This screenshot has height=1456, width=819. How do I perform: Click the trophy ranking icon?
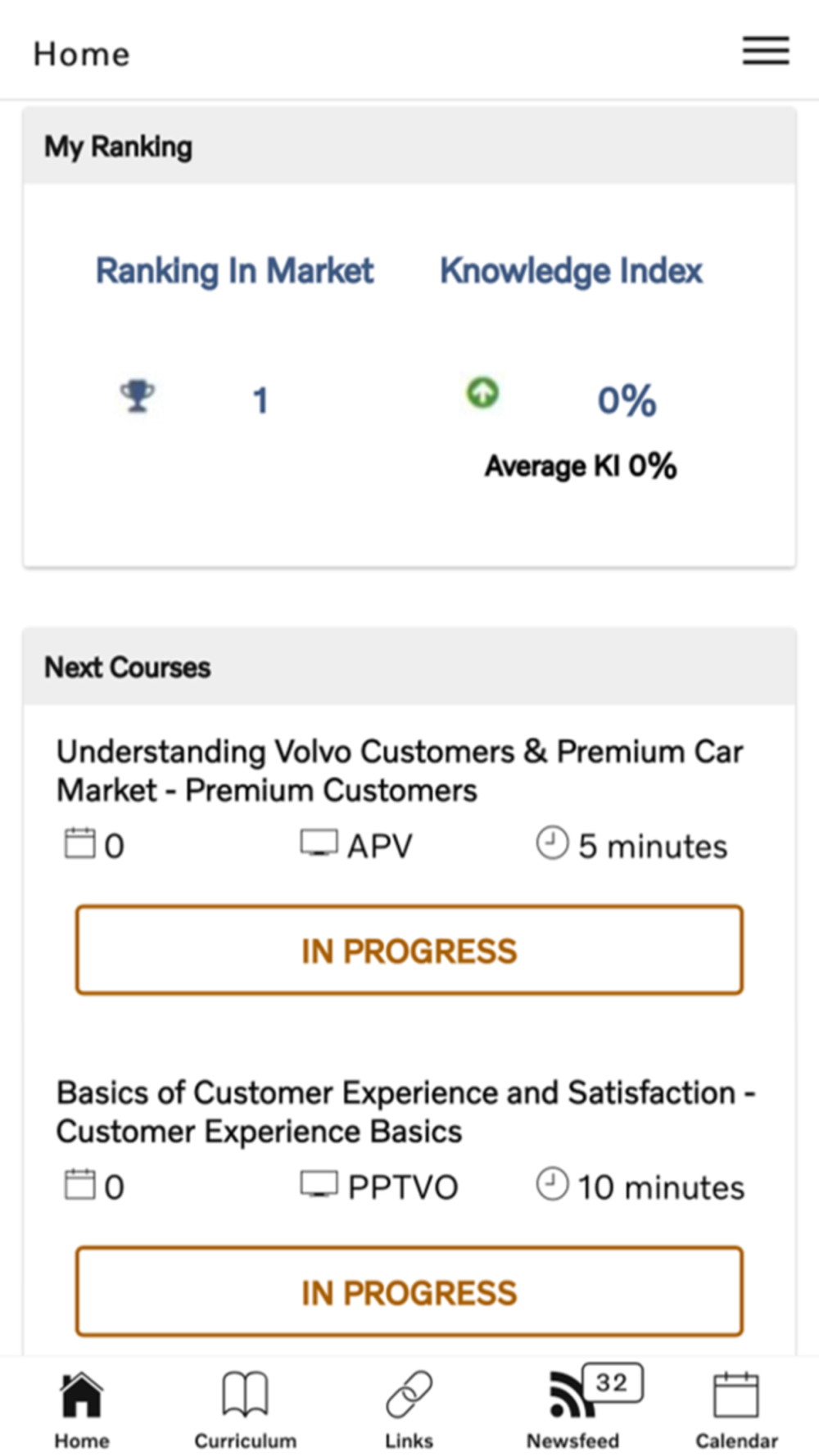[137, 396]
